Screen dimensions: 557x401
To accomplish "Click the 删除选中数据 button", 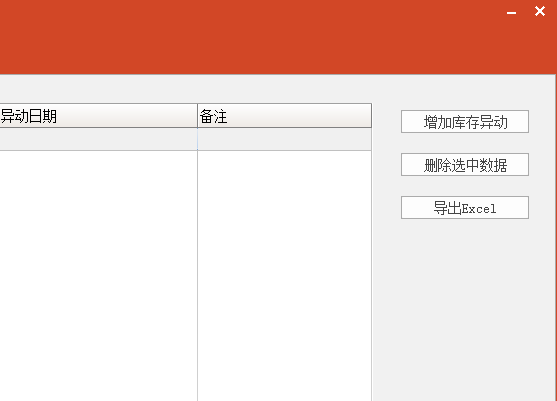I will tap(465, 165).
